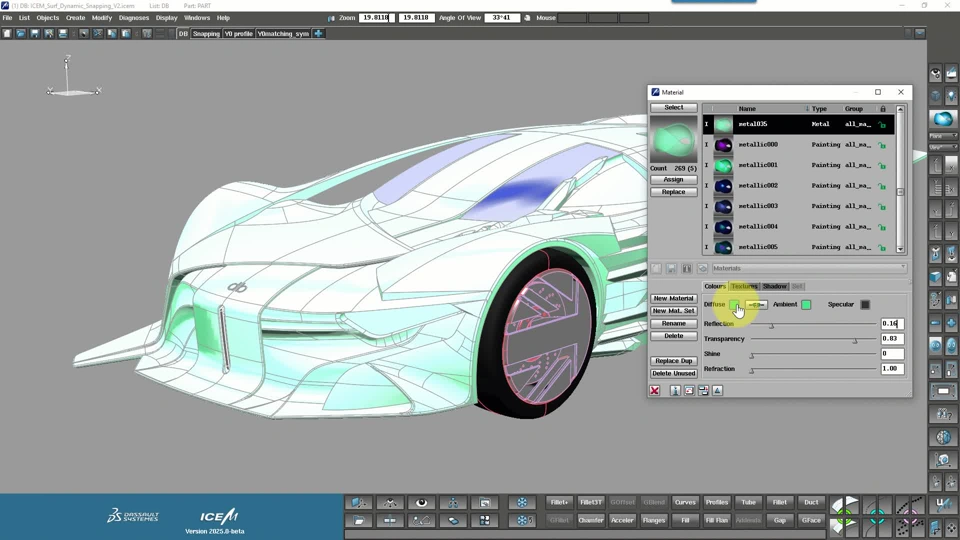This screenshot has height=540, width=960.
Task: Click the Diffuse color swatch
Action: (x=733, y=305)
